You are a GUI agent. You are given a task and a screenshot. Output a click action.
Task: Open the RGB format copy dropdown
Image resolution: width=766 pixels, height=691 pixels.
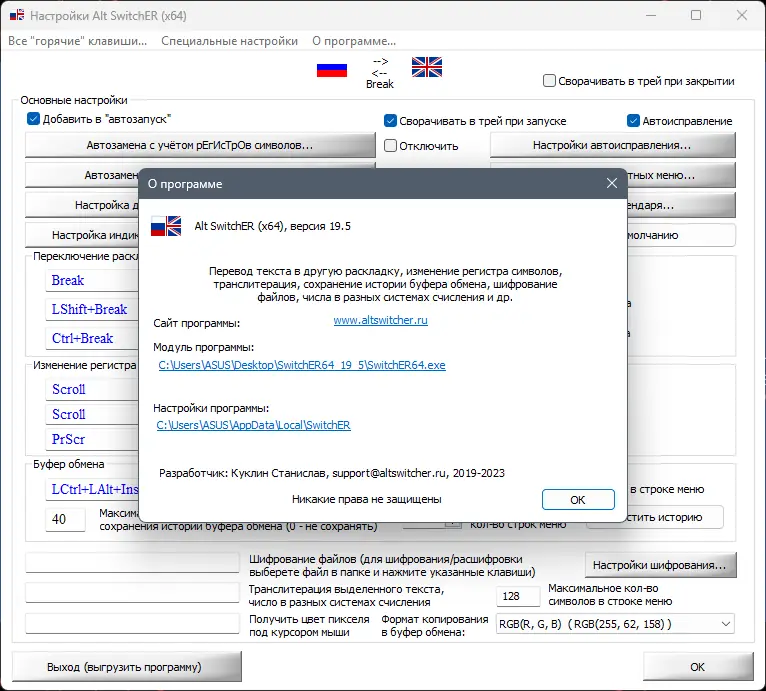click(x=615, y=624)
